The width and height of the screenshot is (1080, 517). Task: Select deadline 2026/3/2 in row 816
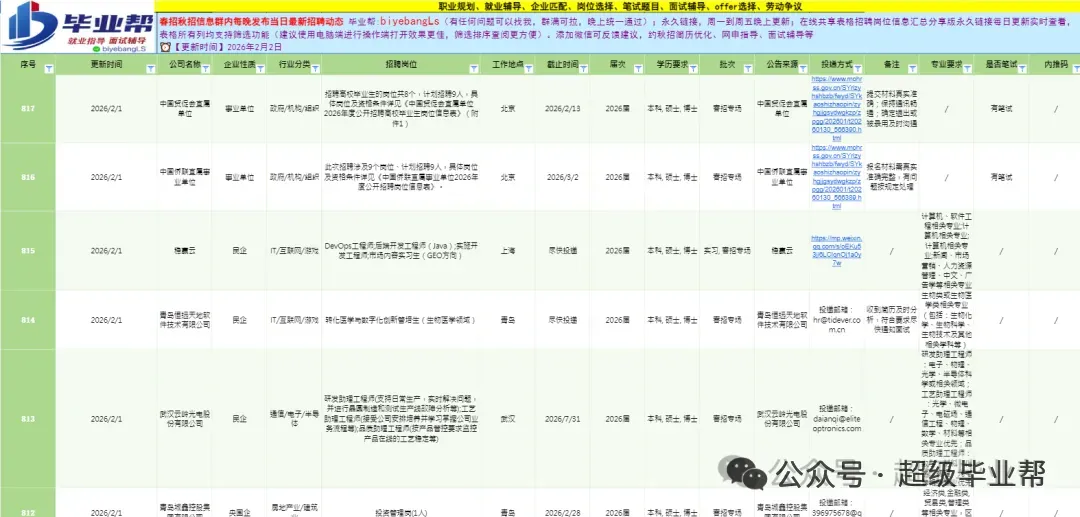tap(563, 176)
